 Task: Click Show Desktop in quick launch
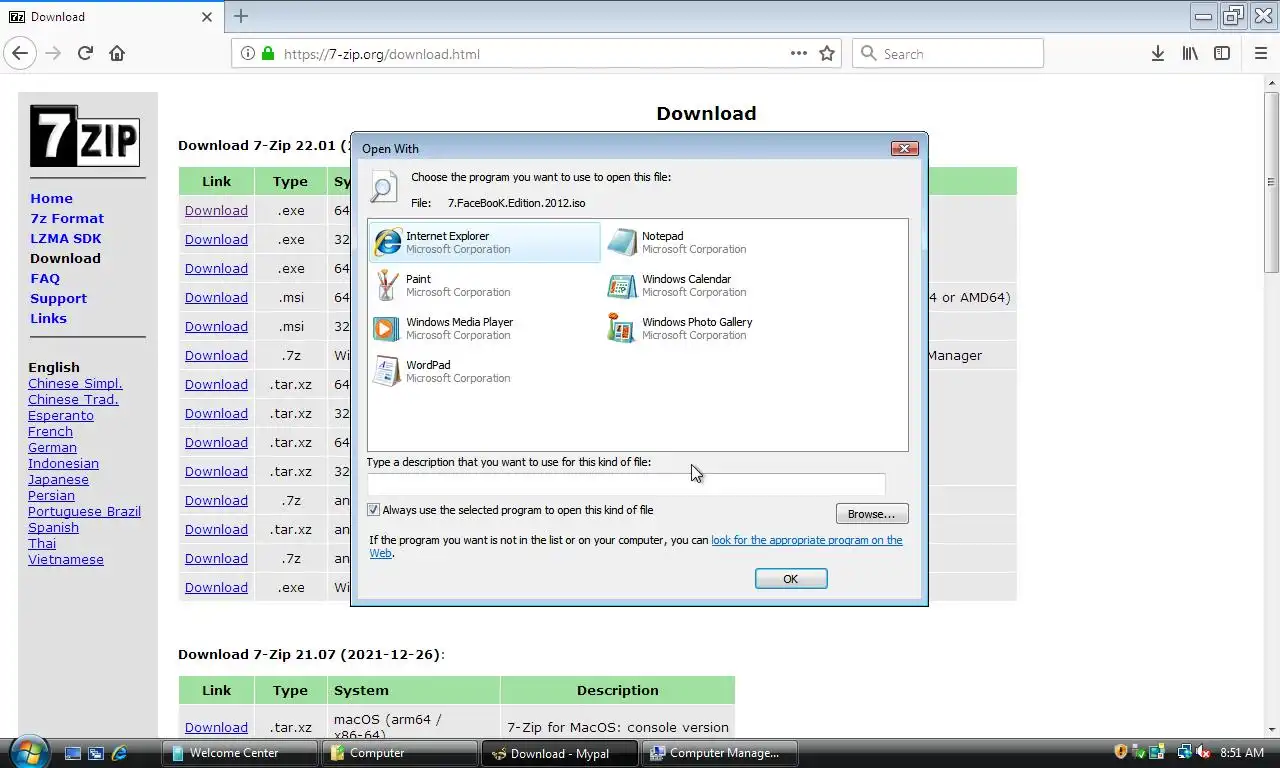pyautogui.click(x=72, y=753)
